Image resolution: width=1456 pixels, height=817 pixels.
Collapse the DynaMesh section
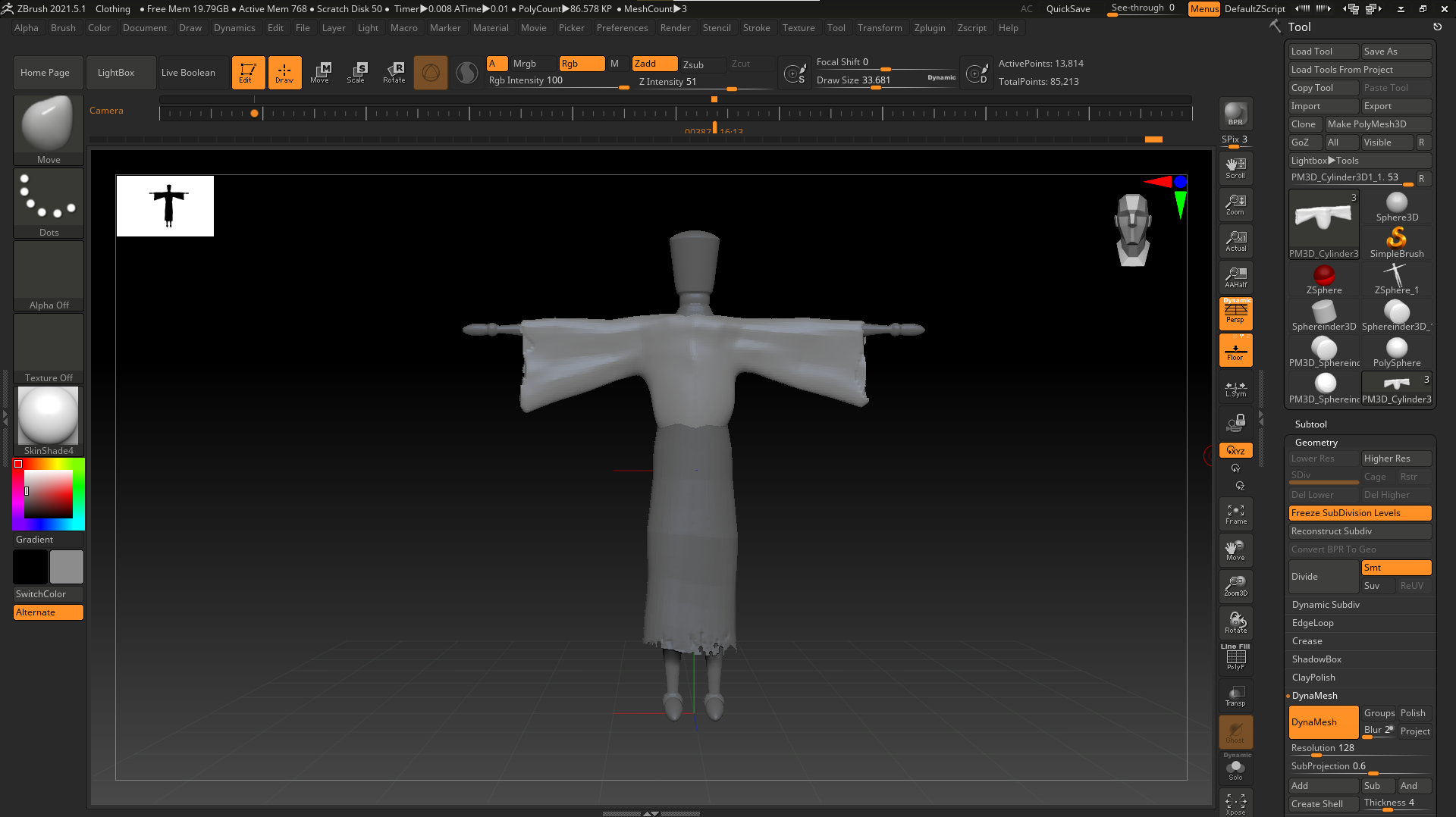(x=1314, y=696)
